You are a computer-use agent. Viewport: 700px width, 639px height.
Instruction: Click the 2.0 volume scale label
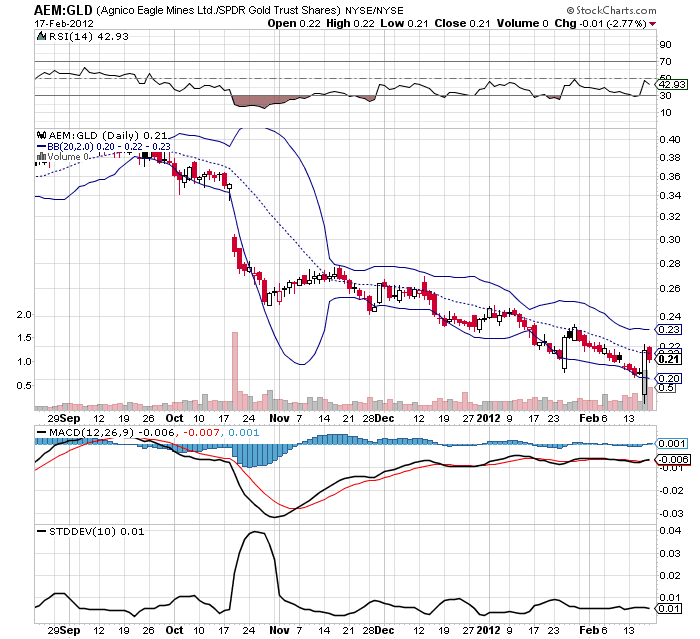(24, 315)
